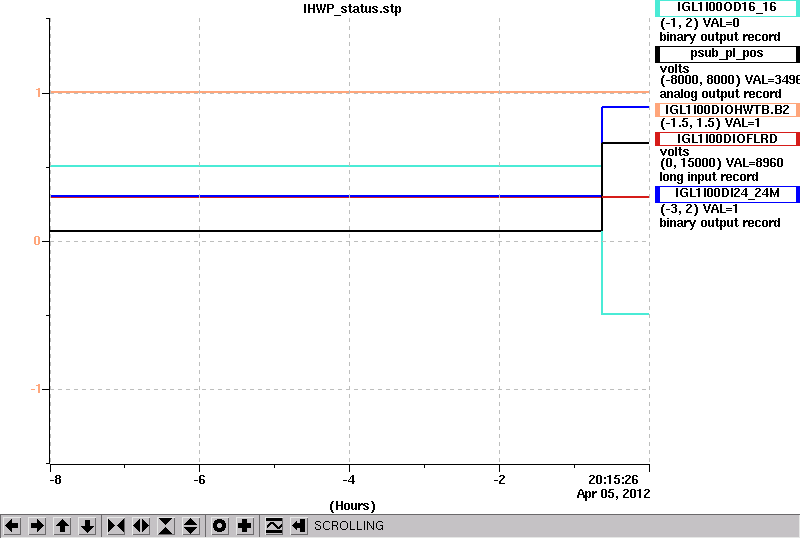Click the 'long input record' text
The image size is (800, 538).
coord(709,177)
